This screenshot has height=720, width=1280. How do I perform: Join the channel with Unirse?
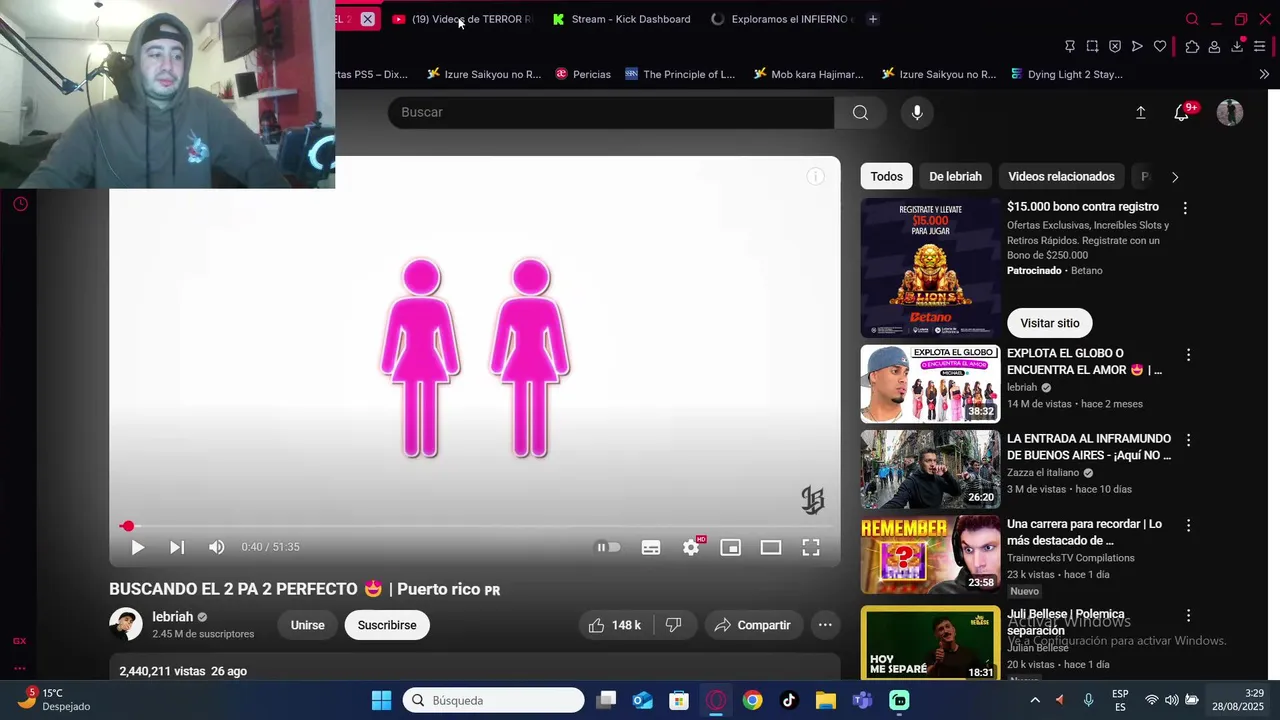click(308, 625)
